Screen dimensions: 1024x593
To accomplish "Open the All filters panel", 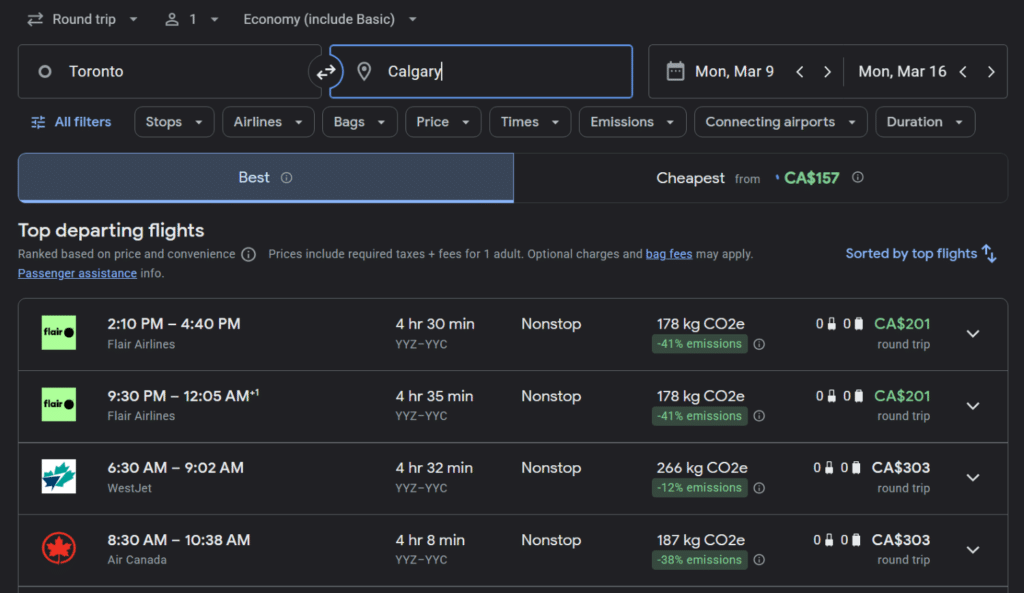I will tap(71, 122).
